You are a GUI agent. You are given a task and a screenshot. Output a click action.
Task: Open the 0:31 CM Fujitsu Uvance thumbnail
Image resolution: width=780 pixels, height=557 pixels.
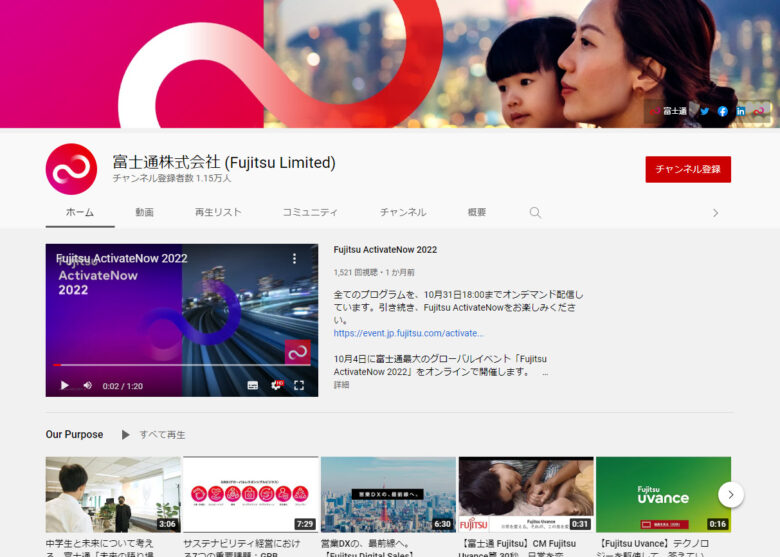click(x=526, y=495)
